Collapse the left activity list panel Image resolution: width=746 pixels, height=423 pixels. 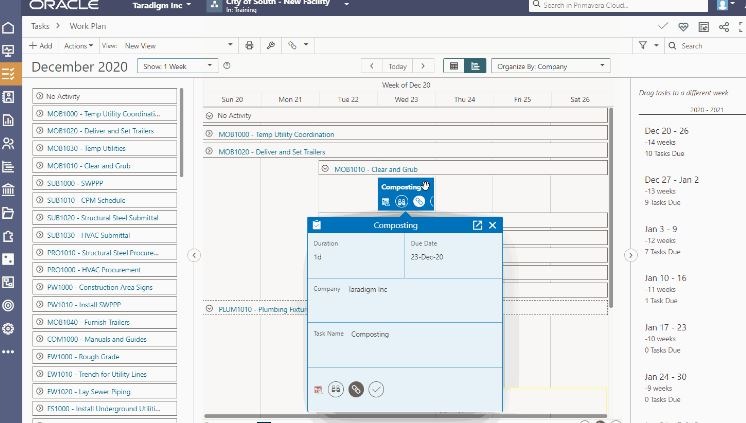pyautogui.click(x=194, y=255)
